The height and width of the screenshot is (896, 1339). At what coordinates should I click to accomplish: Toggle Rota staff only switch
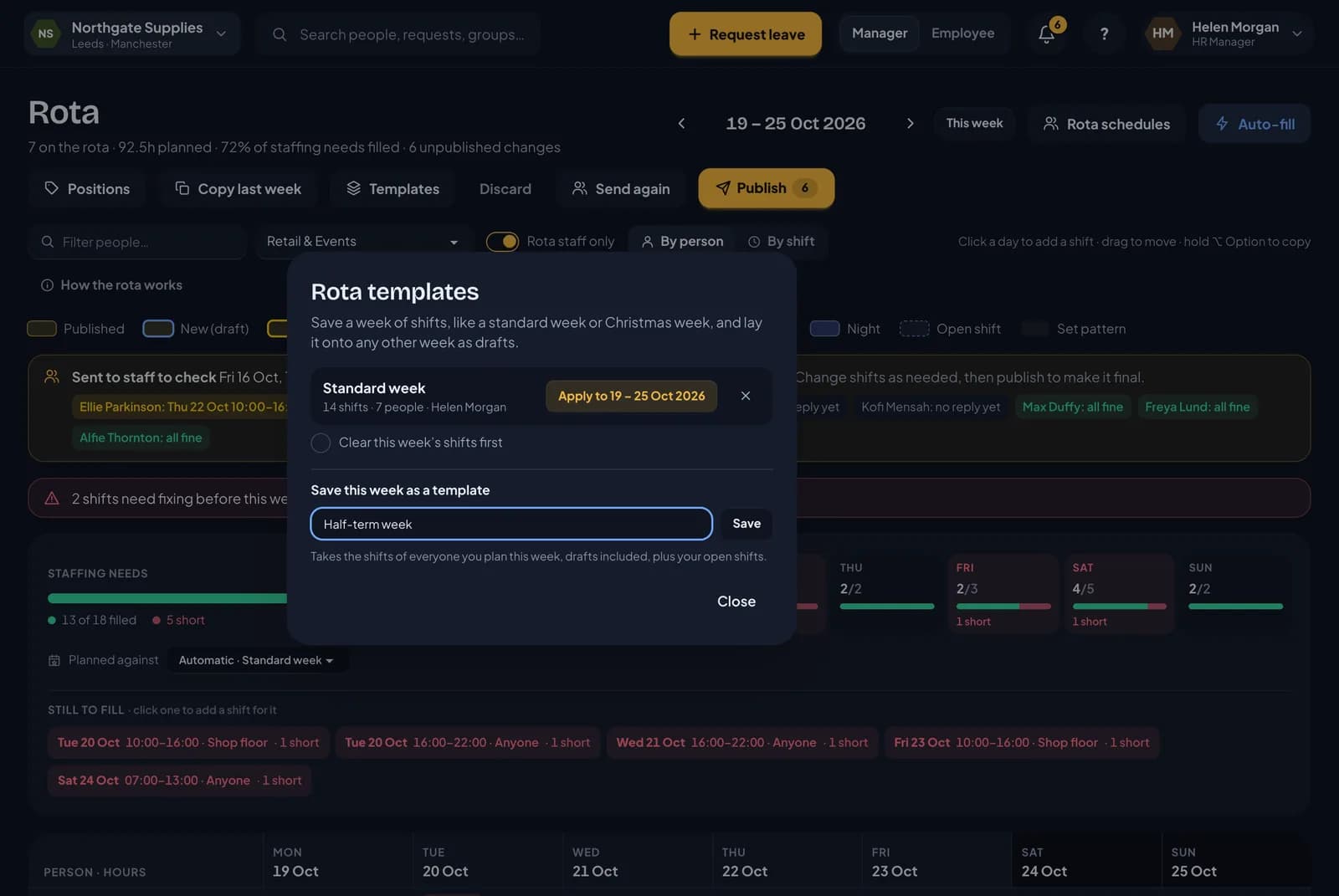(x=502, y=241)
